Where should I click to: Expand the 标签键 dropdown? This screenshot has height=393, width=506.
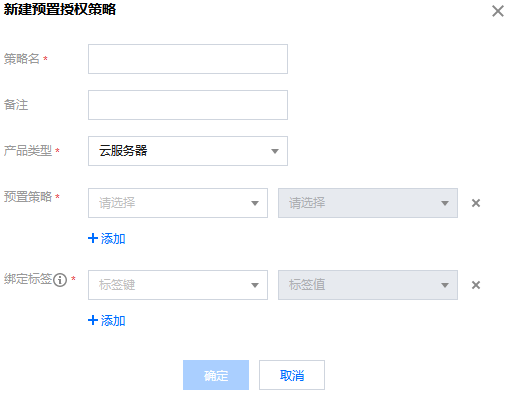178,285
